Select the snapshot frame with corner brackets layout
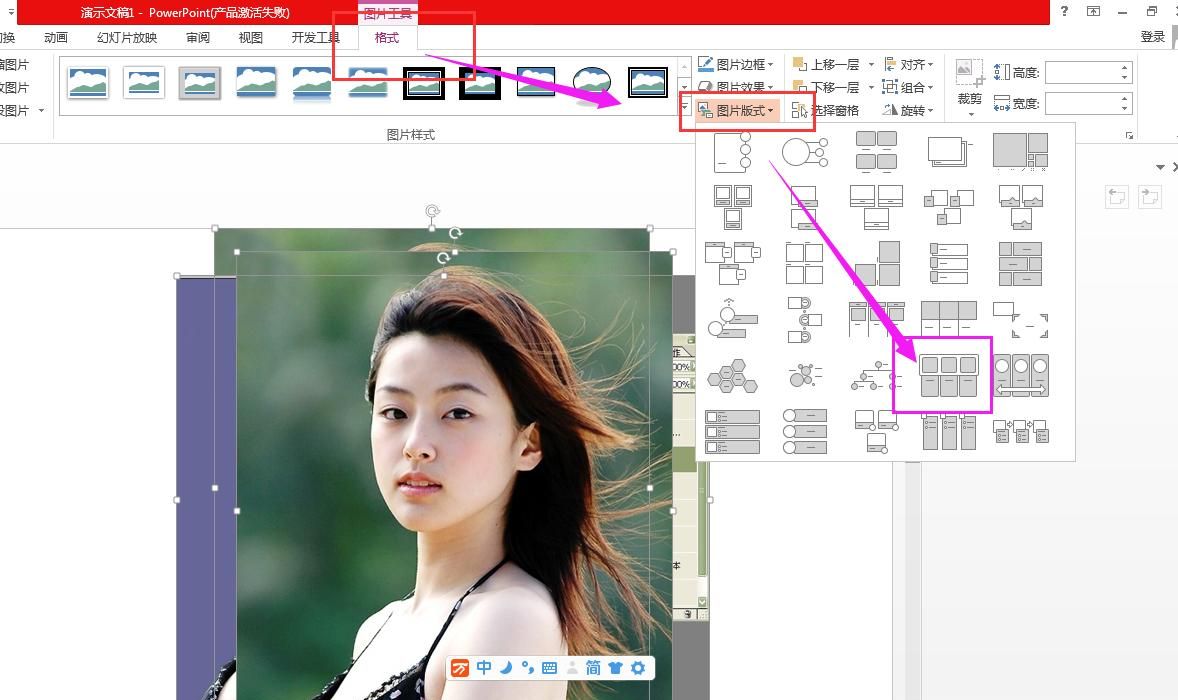This screenshot has width=1178, height=700. [x=1020, y=319]
